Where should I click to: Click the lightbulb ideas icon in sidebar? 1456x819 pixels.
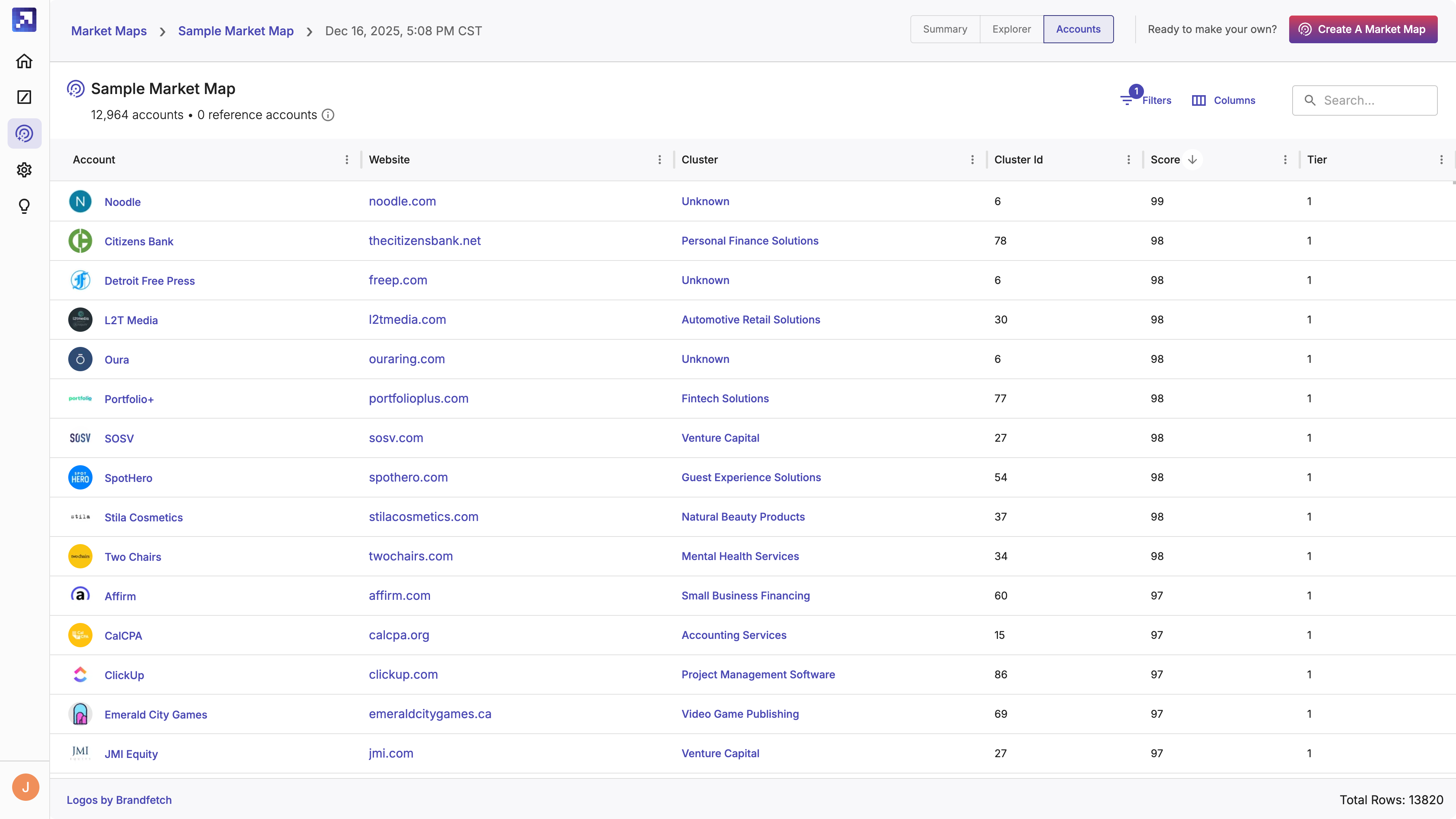tap(24, 206)
